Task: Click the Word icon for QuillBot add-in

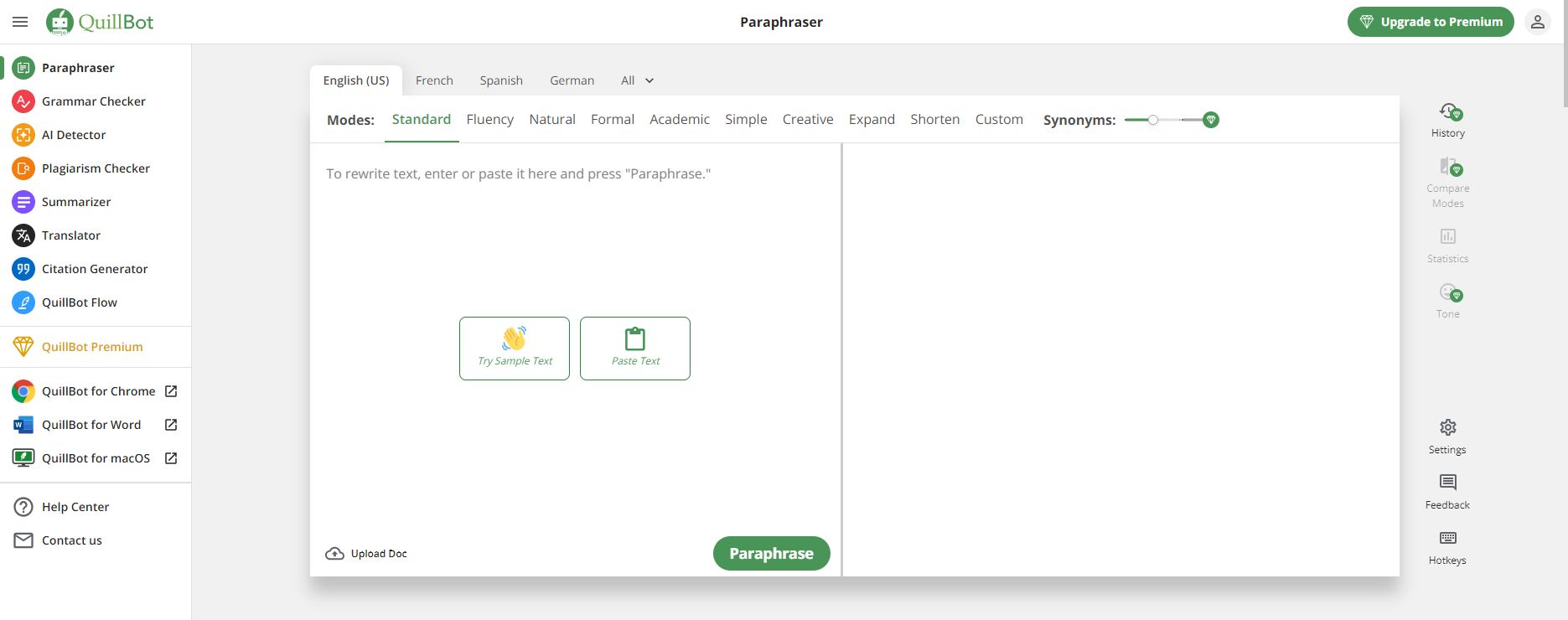Action: (23, 425)
